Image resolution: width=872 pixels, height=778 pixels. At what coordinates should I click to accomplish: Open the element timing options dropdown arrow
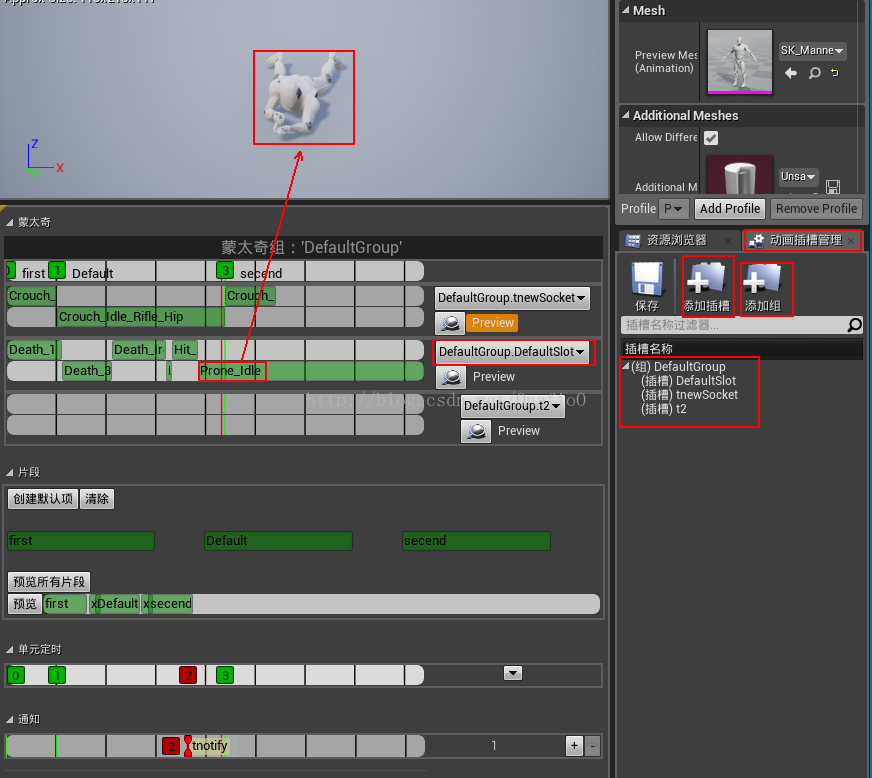point(513,673)
